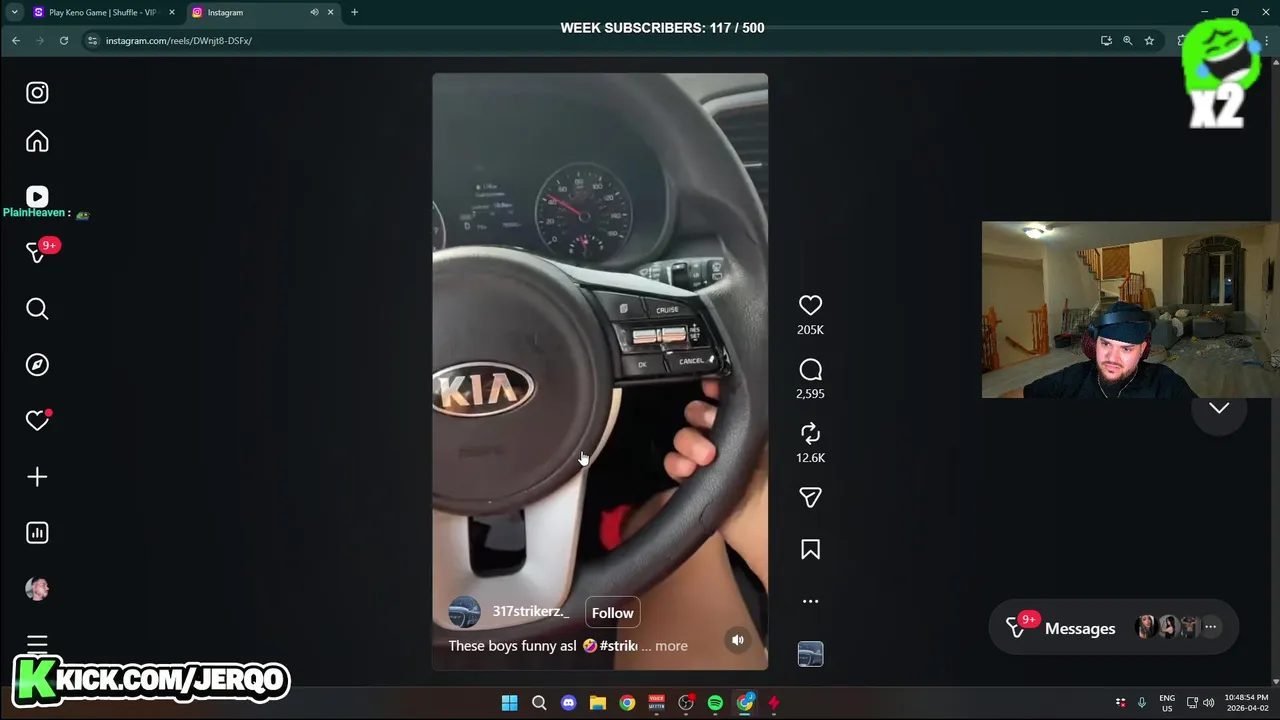Open clock and date panel
The width and height of the screenshot is (1280, 720).
[x=1247, y=703]
